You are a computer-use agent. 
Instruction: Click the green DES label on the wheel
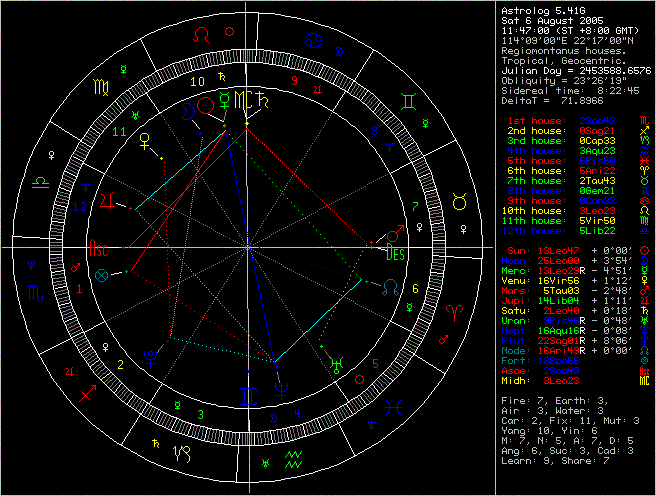tap(396, 253)
